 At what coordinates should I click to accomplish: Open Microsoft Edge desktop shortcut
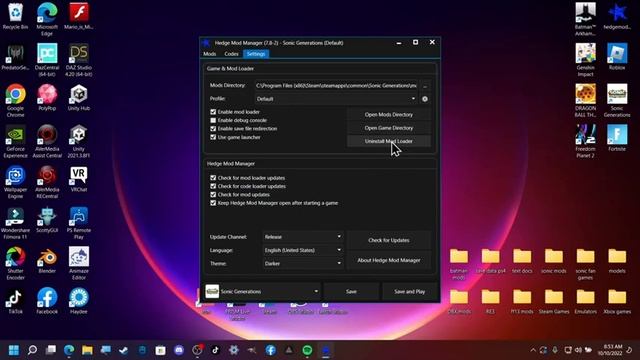coord(47,19)
